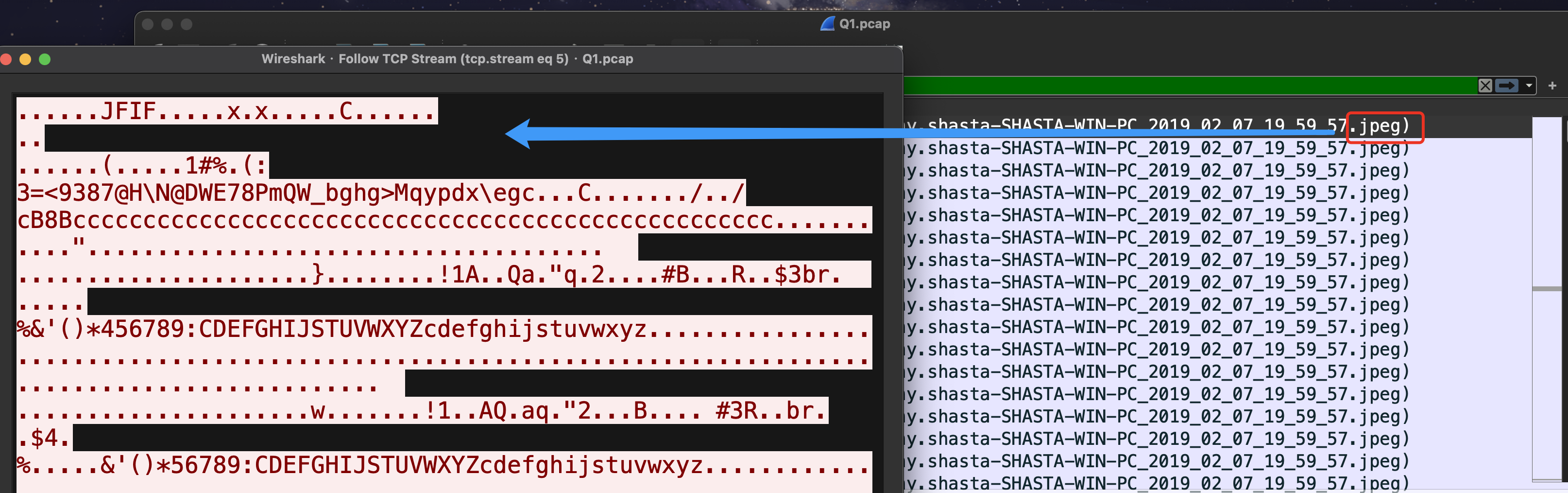Add a filter button with the plus icon
Screen dimensions: 1568x493
[x=1551, y=86]
